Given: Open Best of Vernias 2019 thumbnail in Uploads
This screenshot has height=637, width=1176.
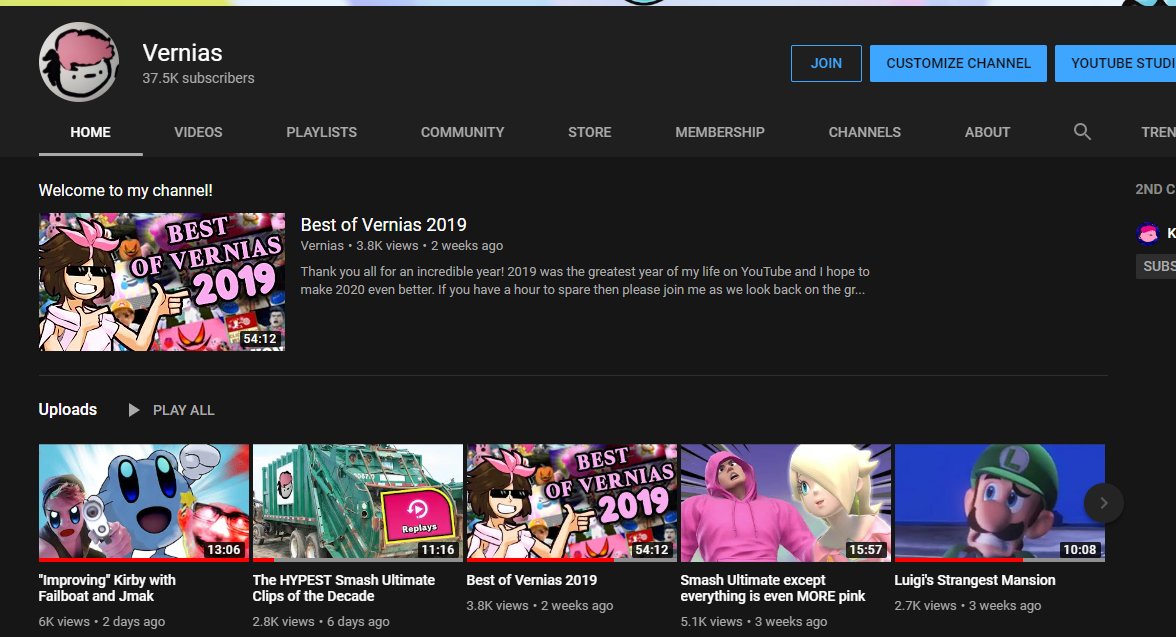Looking at the screenshot, I should (x=572, y=503).
